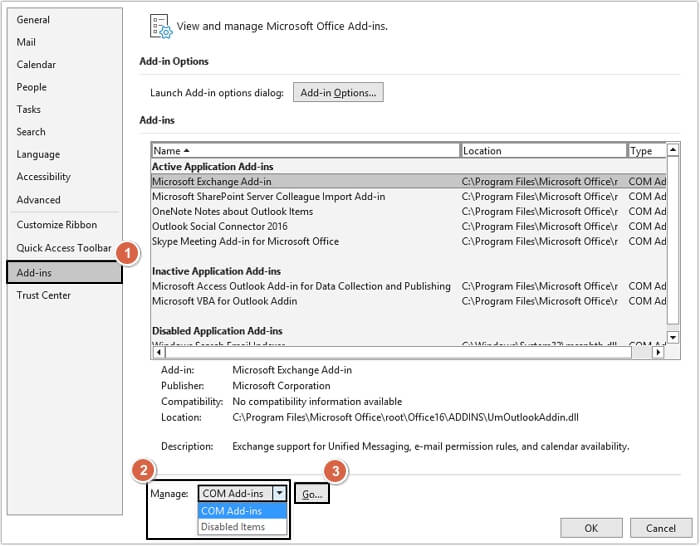Sort by the Location column header
This screenshot has width=700, height=546.
543,151
